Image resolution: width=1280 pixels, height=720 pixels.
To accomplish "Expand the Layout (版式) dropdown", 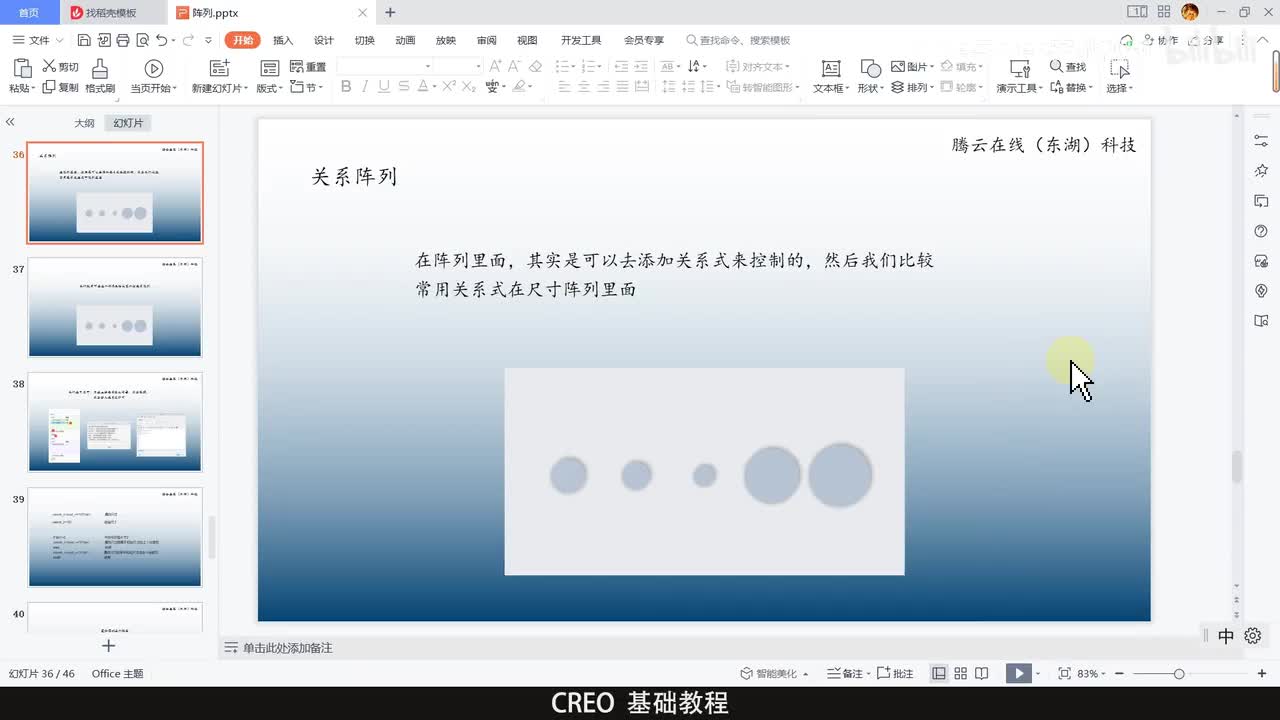I will 283,88.
